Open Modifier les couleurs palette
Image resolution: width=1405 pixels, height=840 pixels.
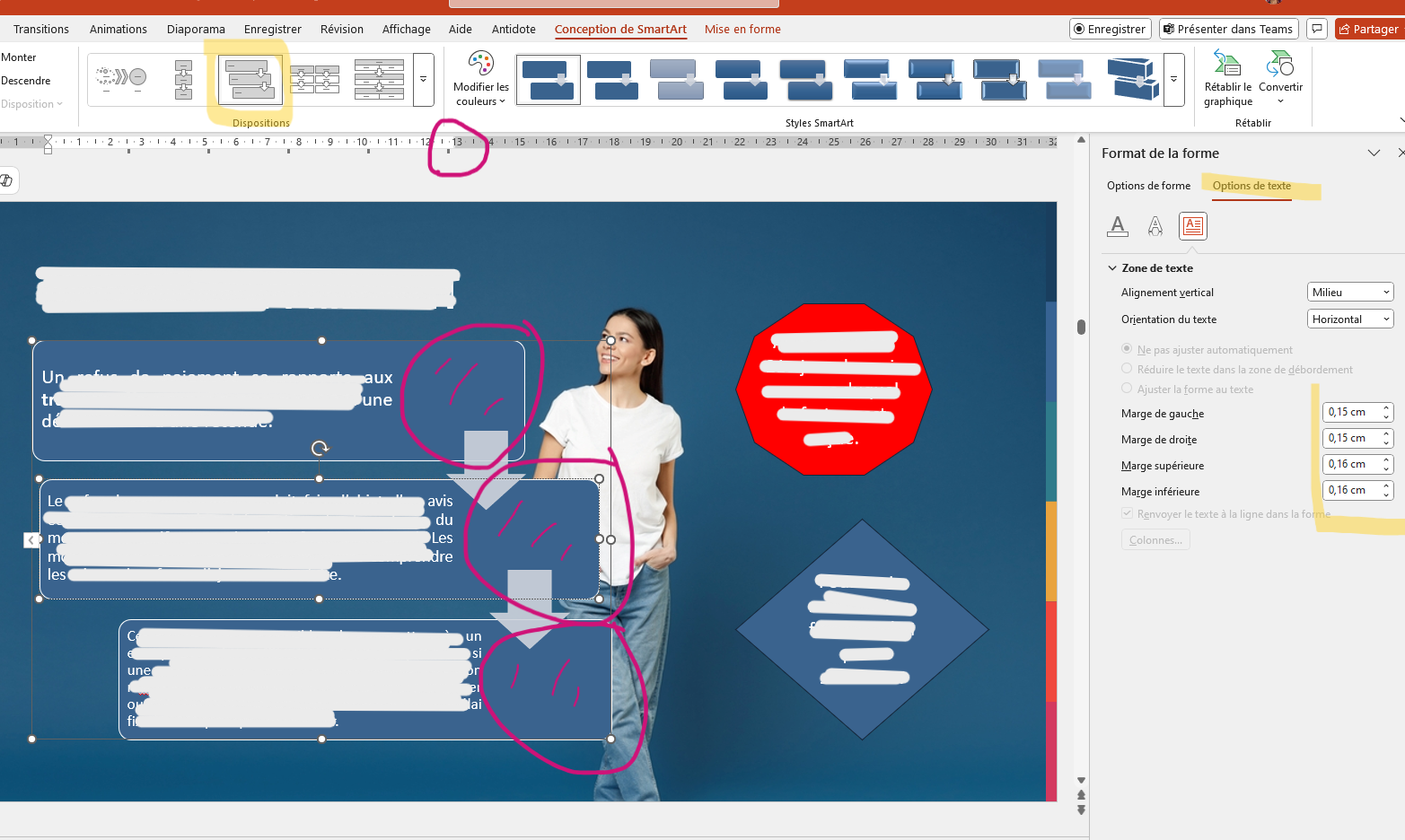pyautogui.click(x=481, y=79)
